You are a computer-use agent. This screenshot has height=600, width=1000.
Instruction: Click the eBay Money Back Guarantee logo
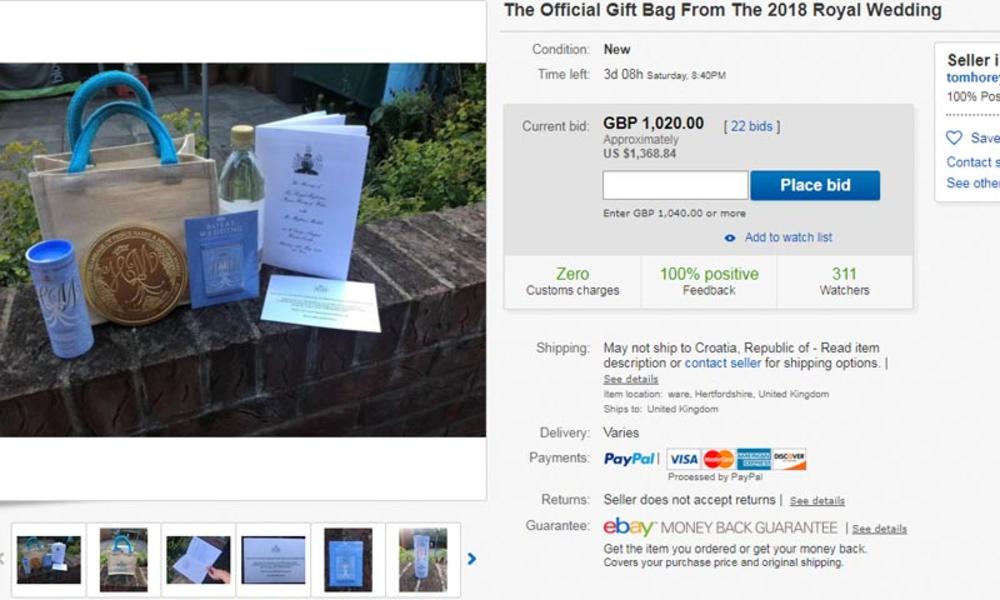[720, 528]
